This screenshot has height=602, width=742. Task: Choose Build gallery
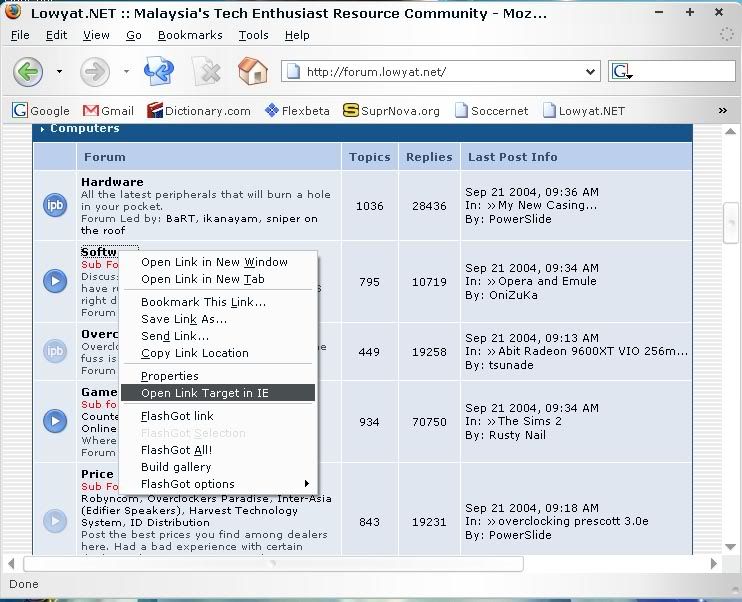coord(218,467)
